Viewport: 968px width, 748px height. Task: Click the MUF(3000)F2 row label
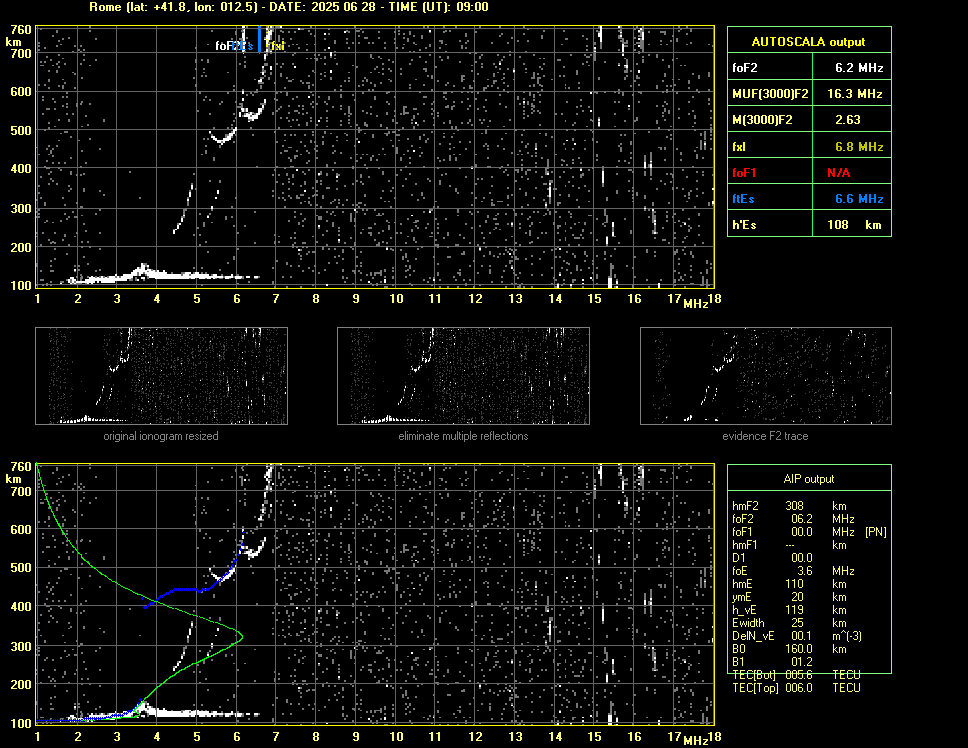[x=770, y=94]
